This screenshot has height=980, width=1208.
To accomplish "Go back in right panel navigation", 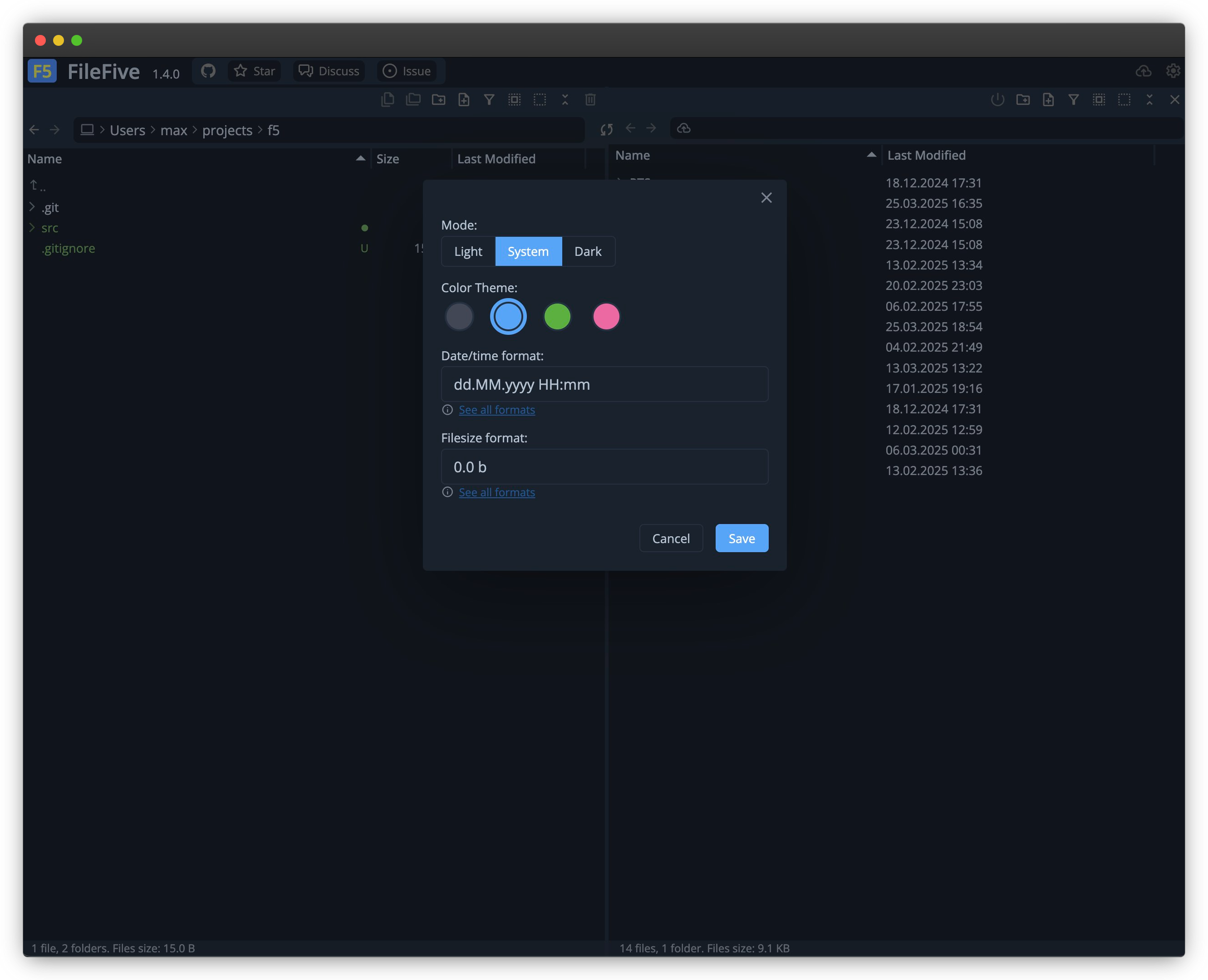I will (630, 128).
